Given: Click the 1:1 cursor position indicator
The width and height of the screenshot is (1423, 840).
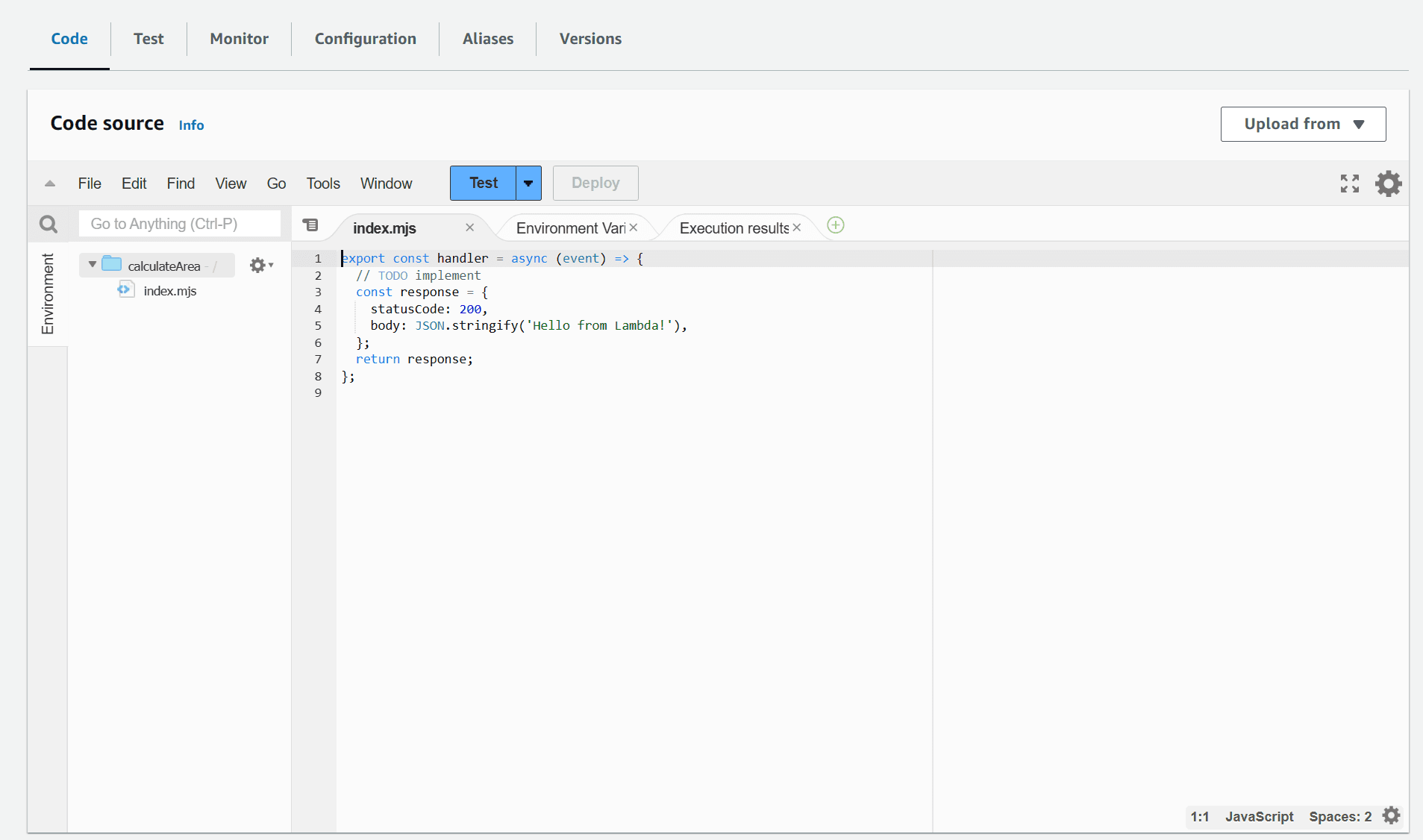Looking at the screenshot, I should tap(1199, 817).
